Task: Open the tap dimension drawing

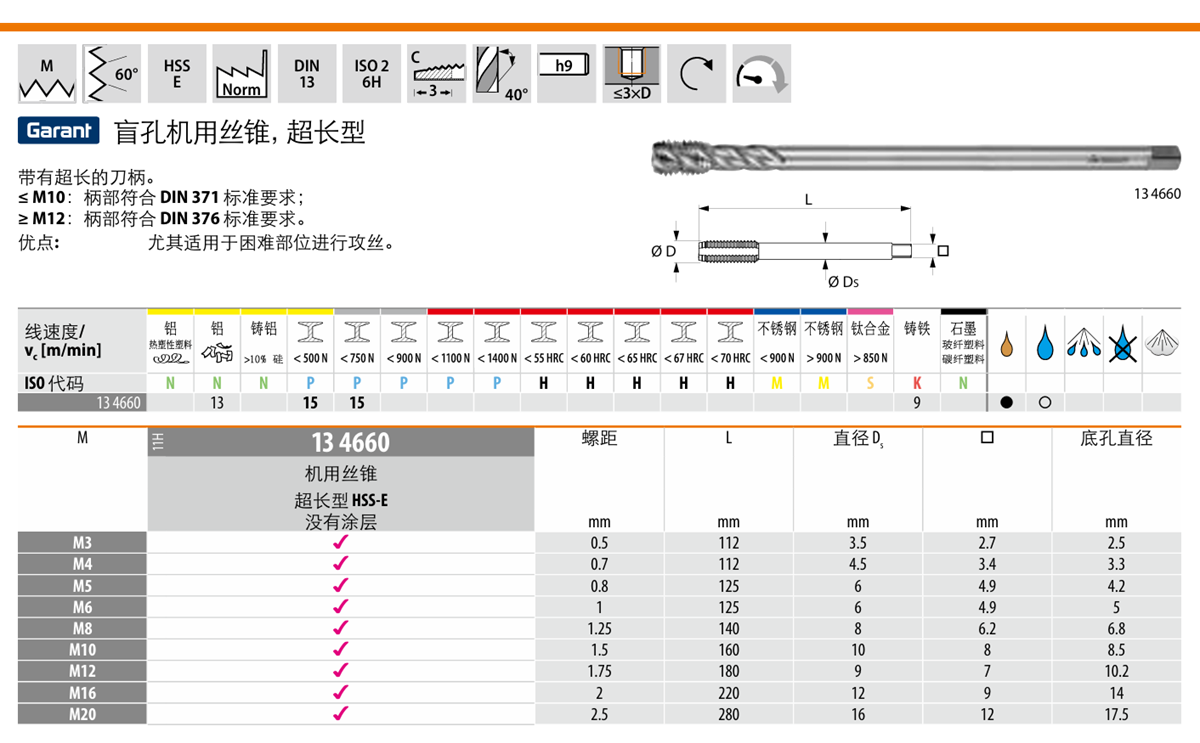Action: click(x=800, y=242)
